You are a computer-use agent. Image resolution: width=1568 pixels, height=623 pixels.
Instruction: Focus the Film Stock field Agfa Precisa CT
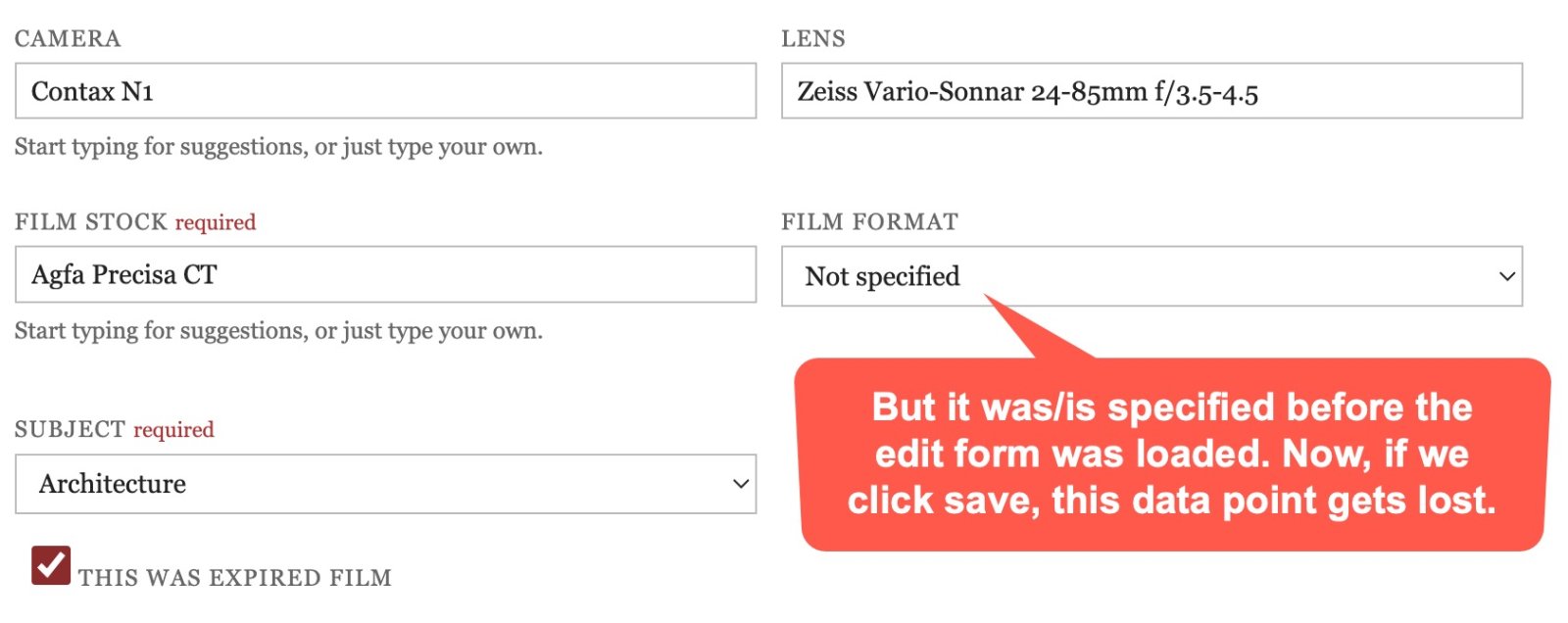click(x=385, y=274)
